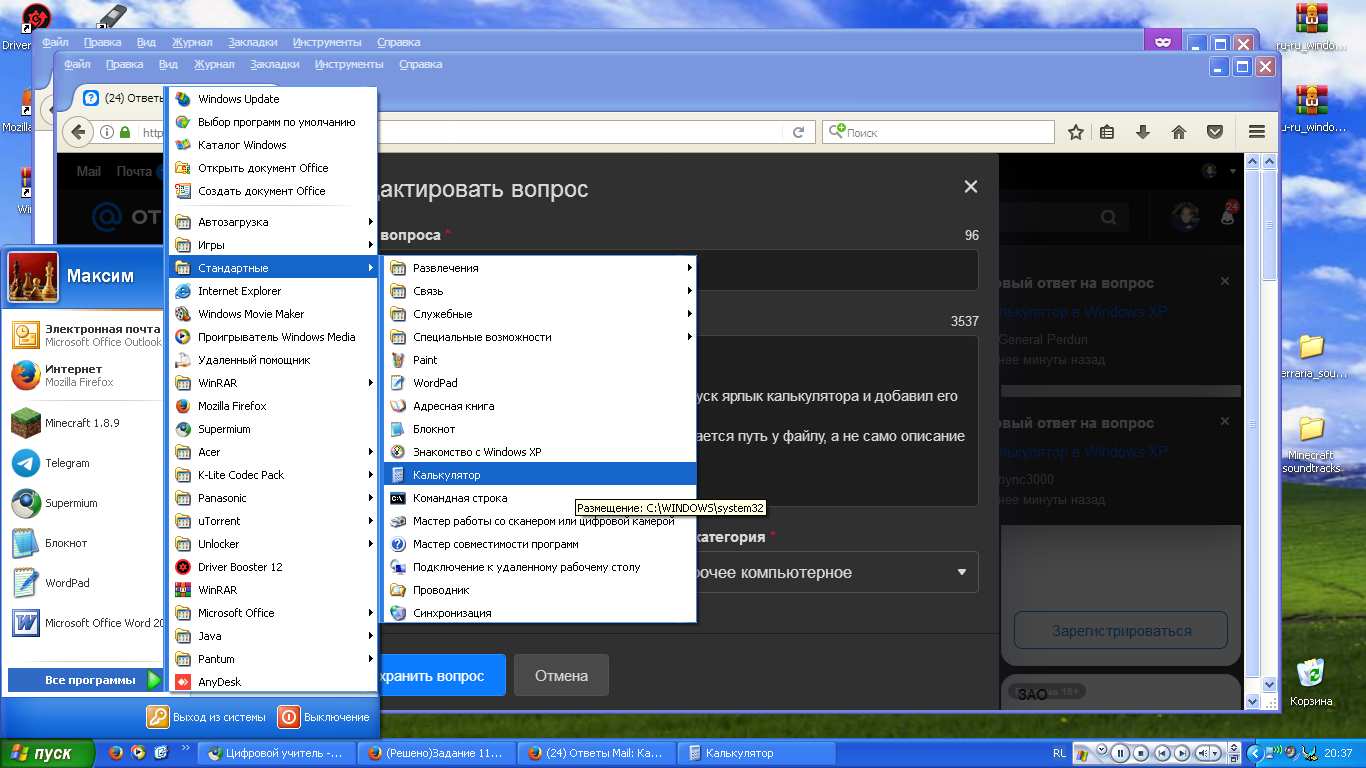This screenshot has height=768, width=1366.
Task: Select Знакомство с Windows XP
Action: (540, 452)
